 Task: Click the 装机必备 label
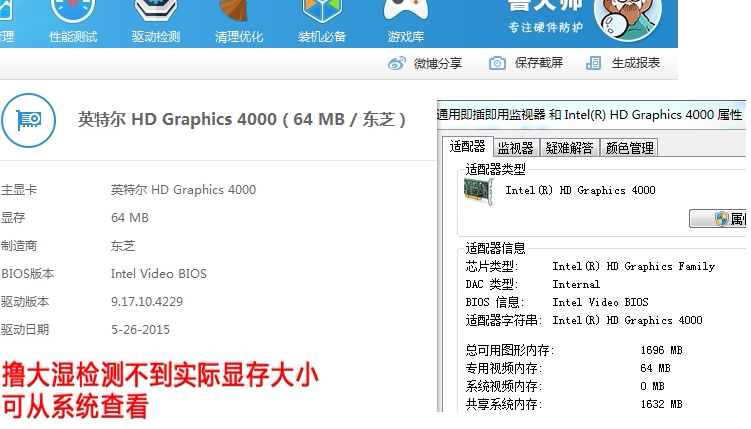[x=322, y=37]
